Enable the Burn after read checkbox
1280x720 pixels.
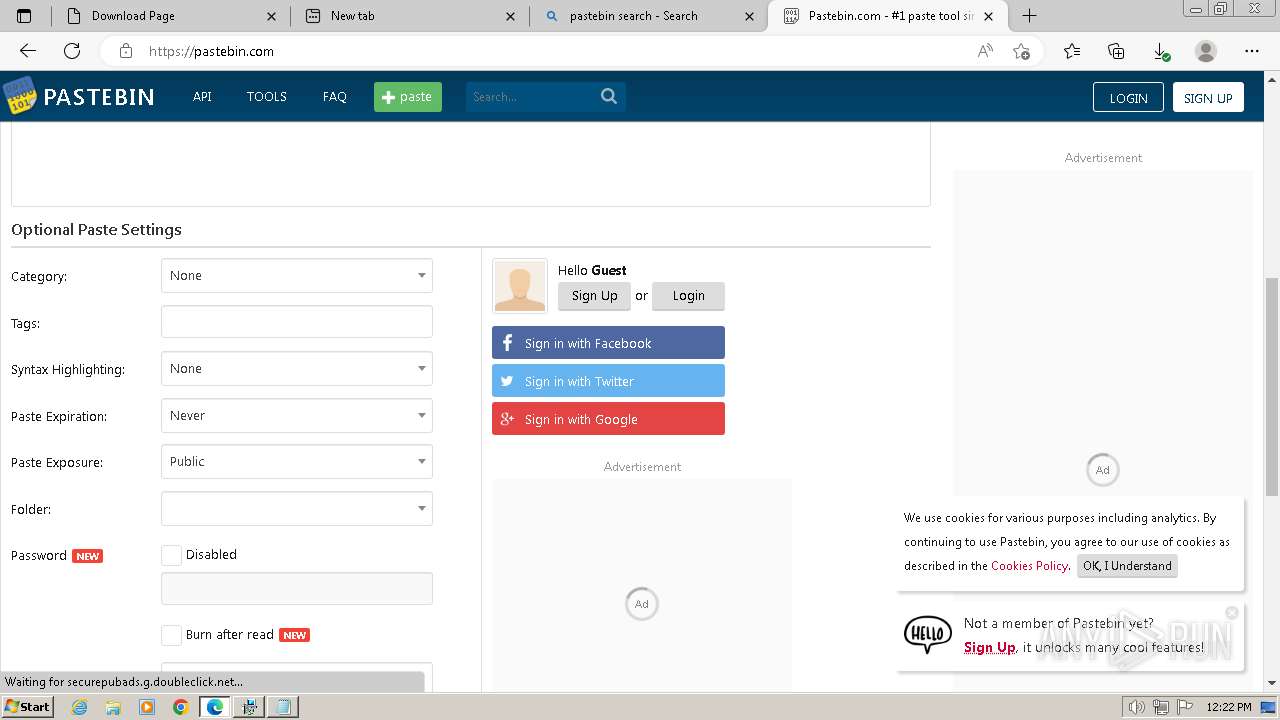171,635
